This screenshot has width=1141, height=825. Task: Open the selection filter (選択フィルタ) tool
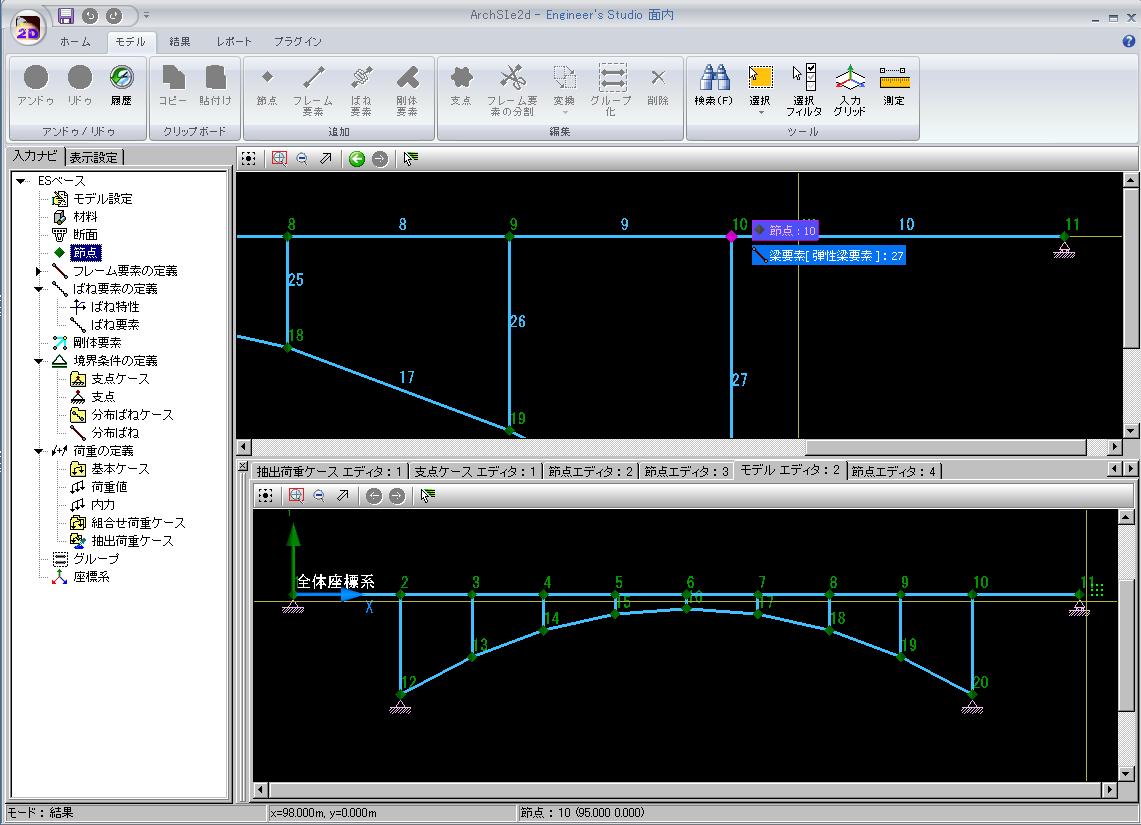coord(804,91)
